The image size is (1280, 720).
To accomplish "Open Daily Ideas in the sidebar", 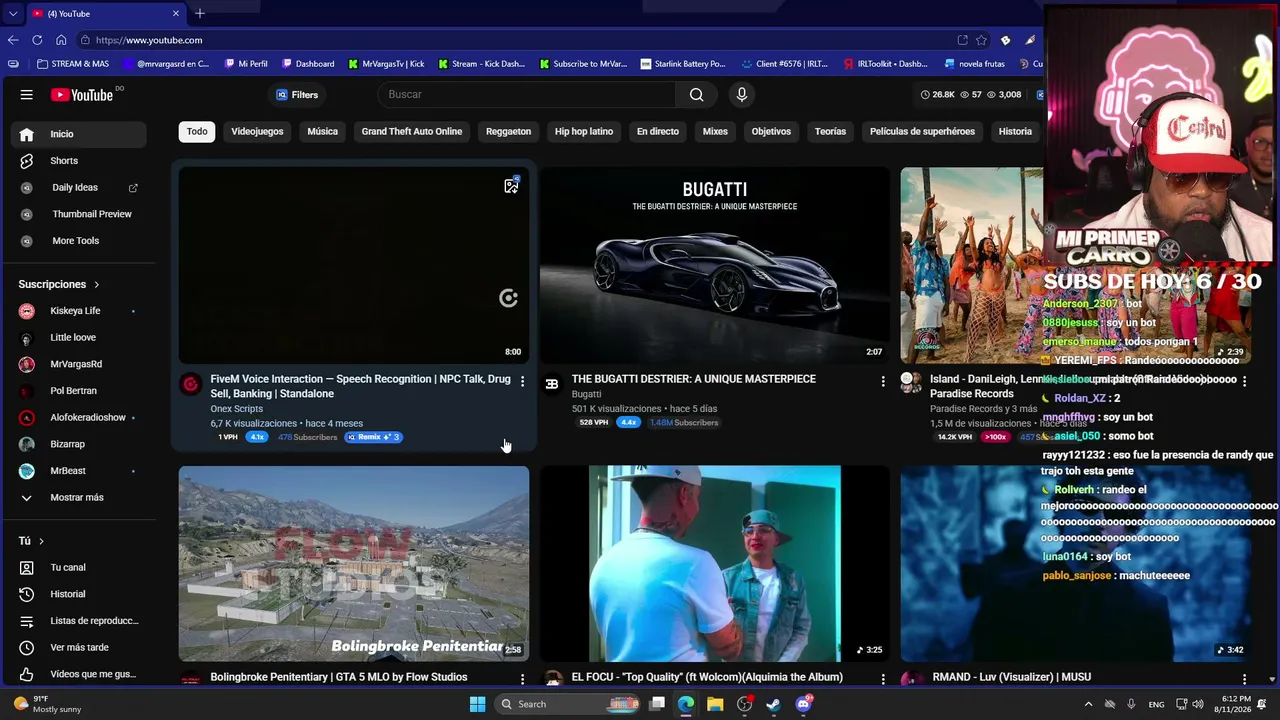I will pyautogui.click(x=79, y=188).
